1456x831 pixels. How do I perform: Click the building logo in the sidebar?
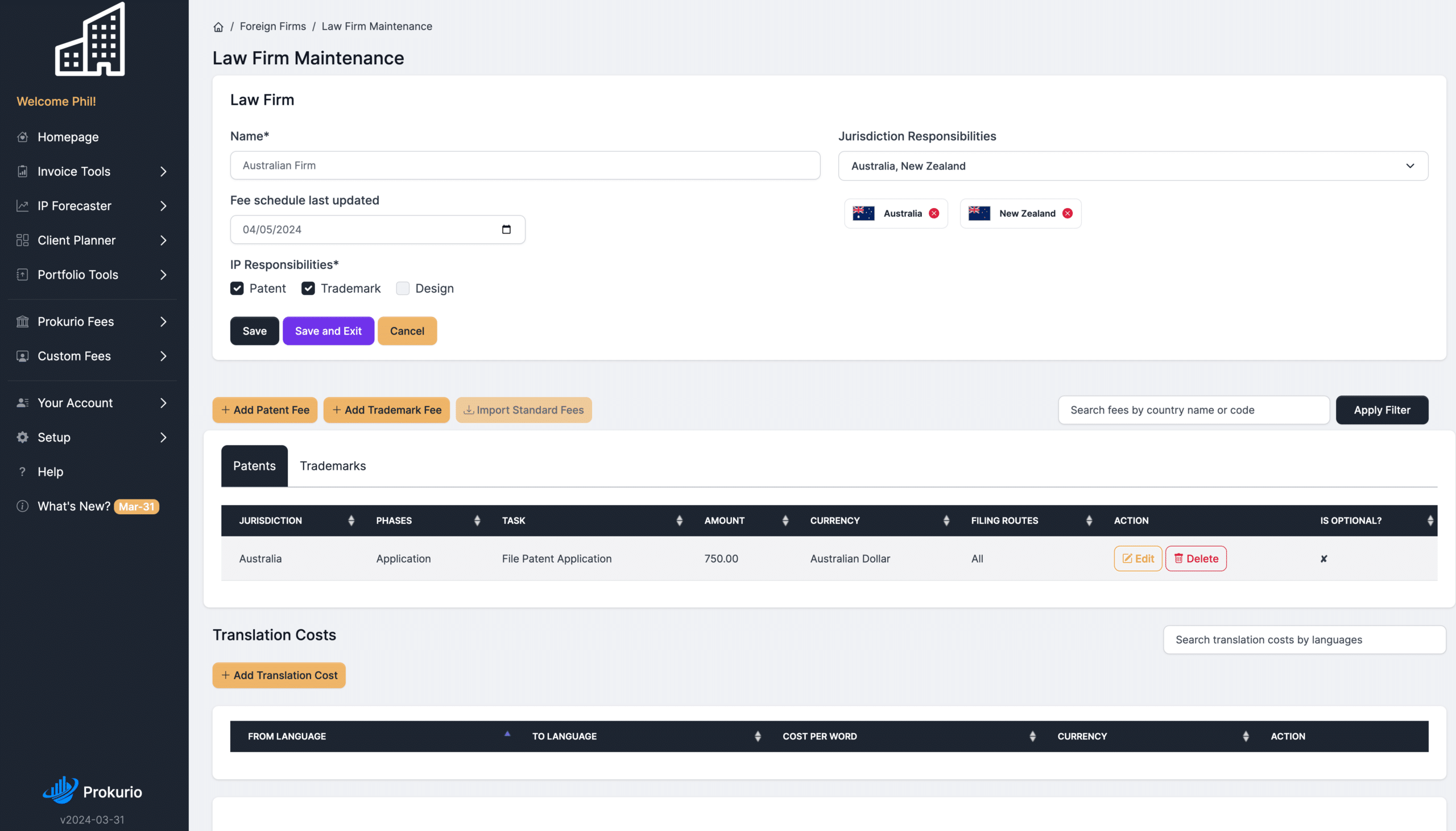point(90,39)
